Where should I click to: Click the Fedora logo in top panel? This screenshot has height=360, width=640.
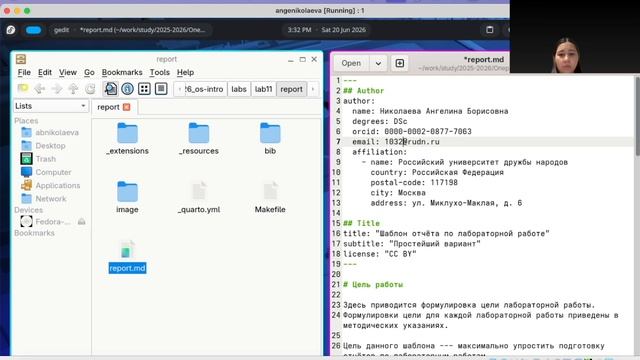click(11, 30)
